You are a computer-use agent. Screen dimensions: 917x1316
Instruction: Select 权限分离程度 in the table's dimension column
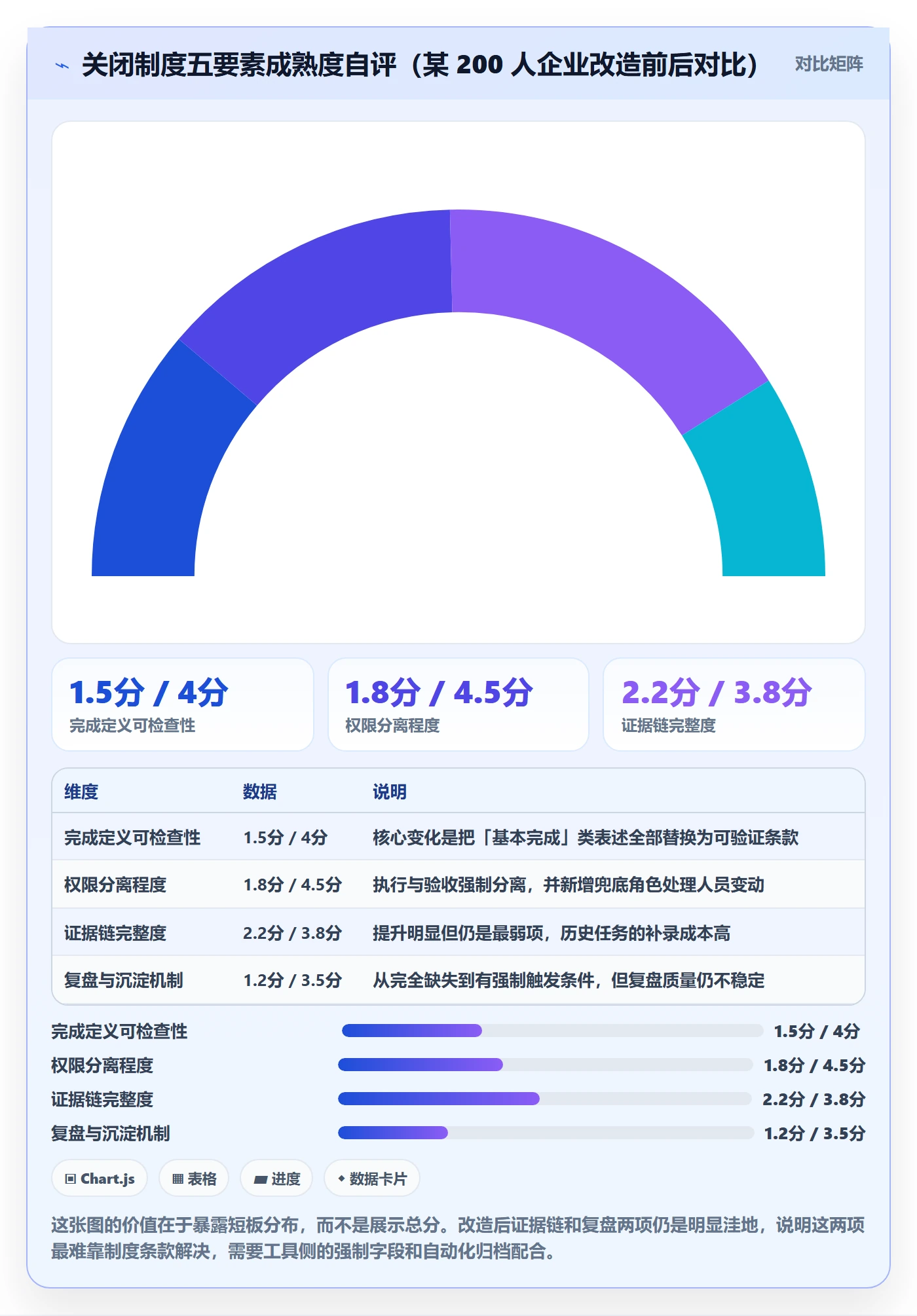pyautogui.click(x=115, y=885)
